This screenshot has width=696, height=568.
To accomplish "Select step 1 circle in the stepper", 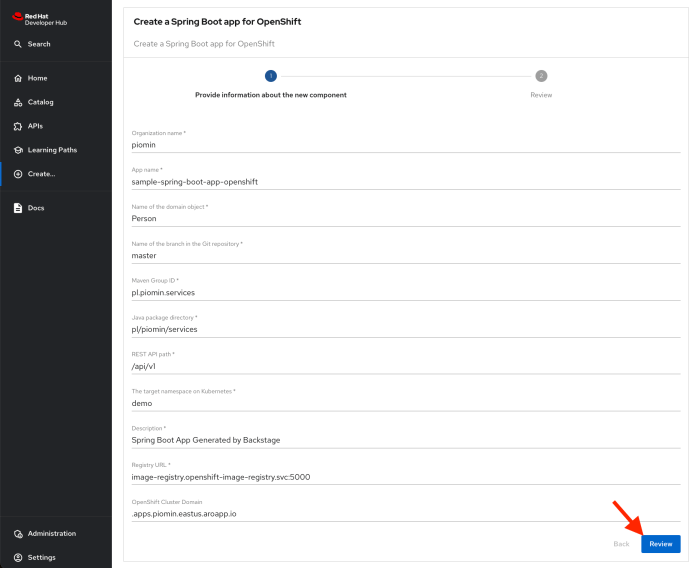I will (x=270, y=76).
